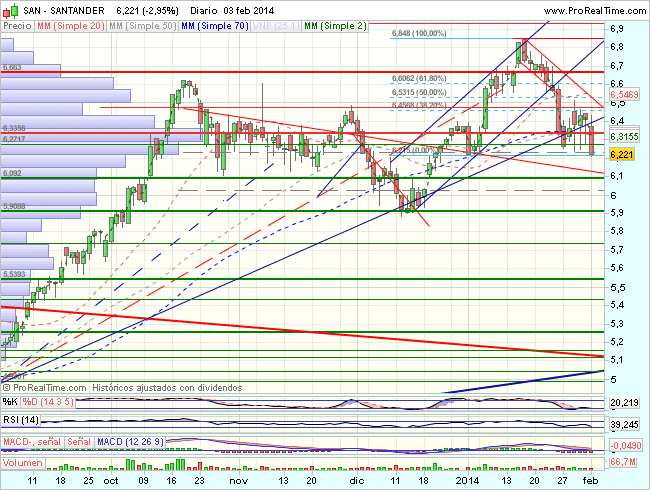Click Históricos ajustados con dividendos note
The width and height of the screenshot is (650, 490).
(167, 388)
